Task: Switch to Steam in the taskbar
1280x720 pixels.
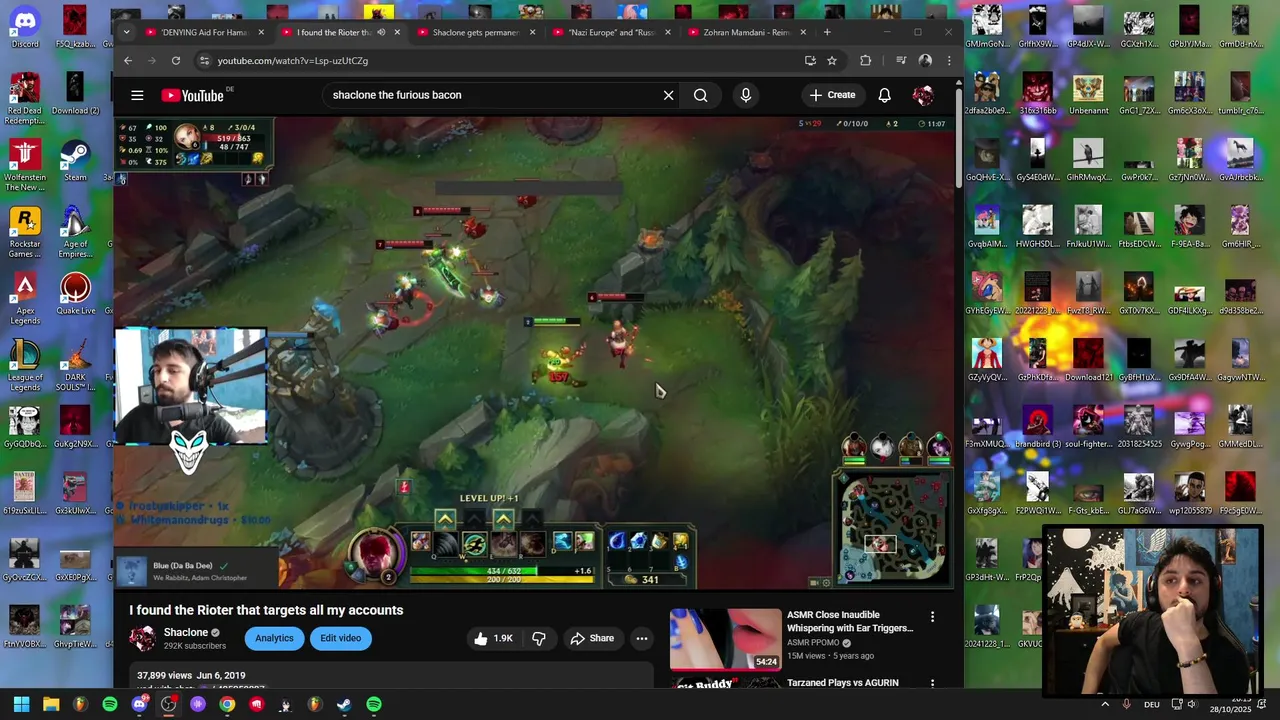Action: click(344, 705)
